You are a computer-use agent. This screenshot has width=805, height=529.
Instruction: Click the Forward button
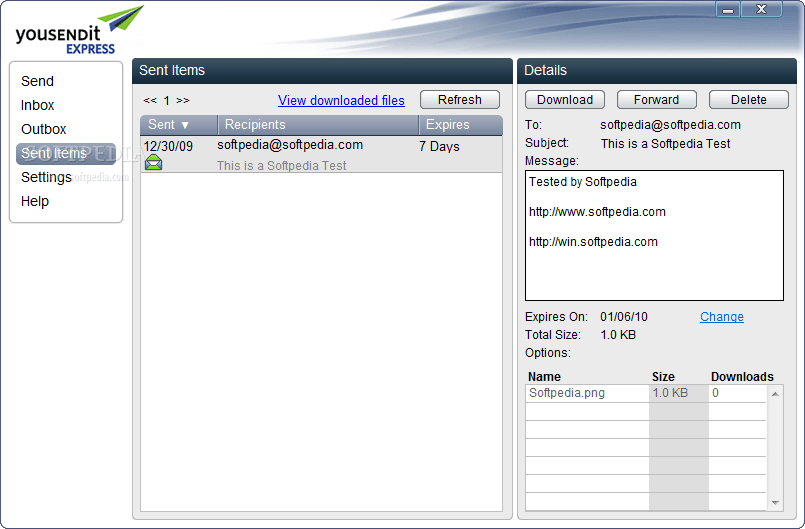coord(657,100)
